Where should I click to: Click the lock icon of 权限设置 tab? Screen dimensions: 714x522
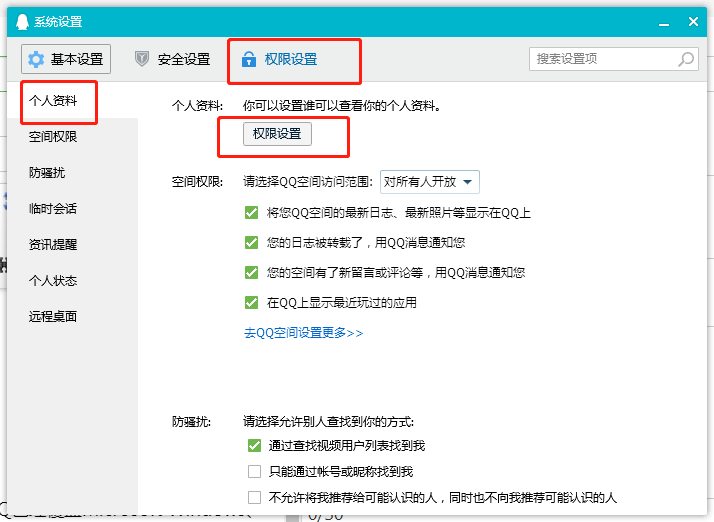pyautogui.click(x=249, y=59)
